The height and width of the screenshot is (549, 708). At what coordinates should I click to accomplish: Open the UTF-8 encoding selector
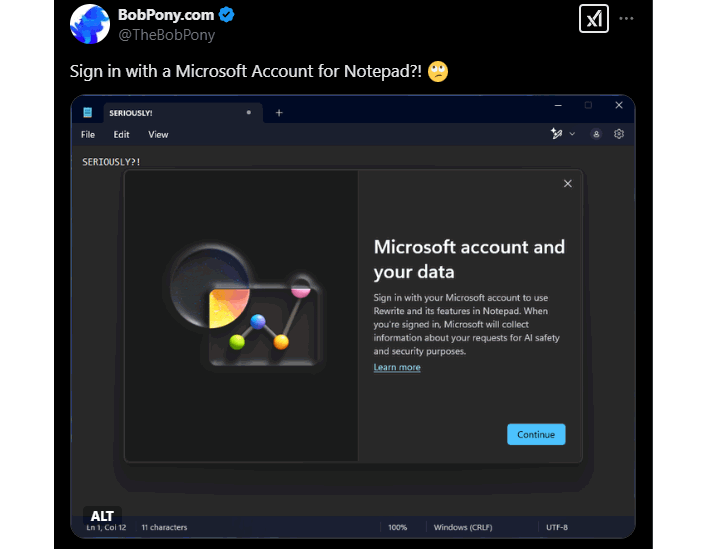click(x=557, y=527)
